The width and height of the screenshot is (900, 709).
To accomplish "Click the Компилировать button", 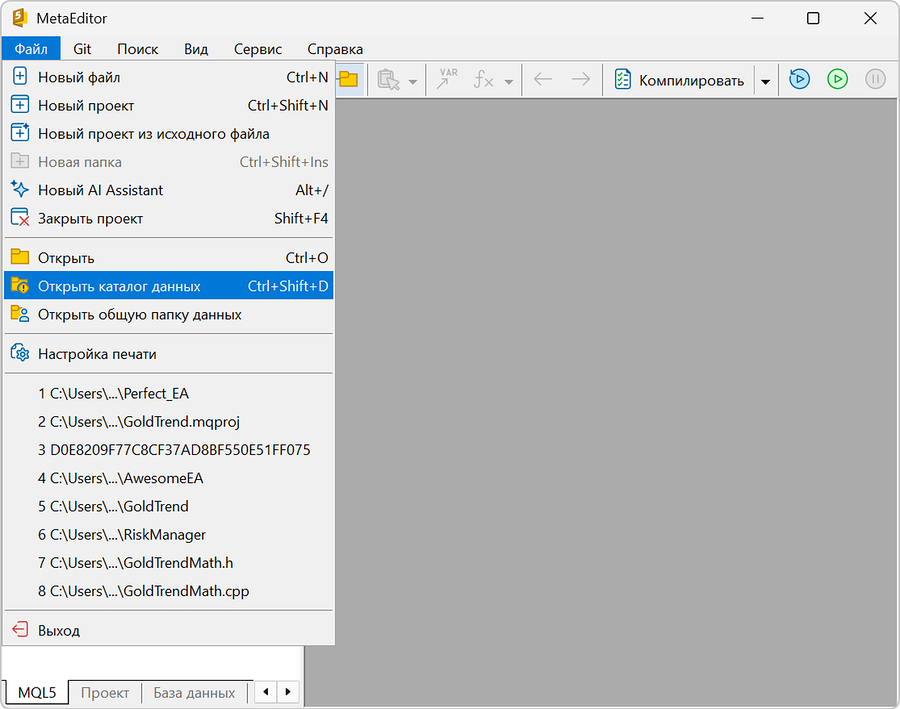I will pos(680,80).
